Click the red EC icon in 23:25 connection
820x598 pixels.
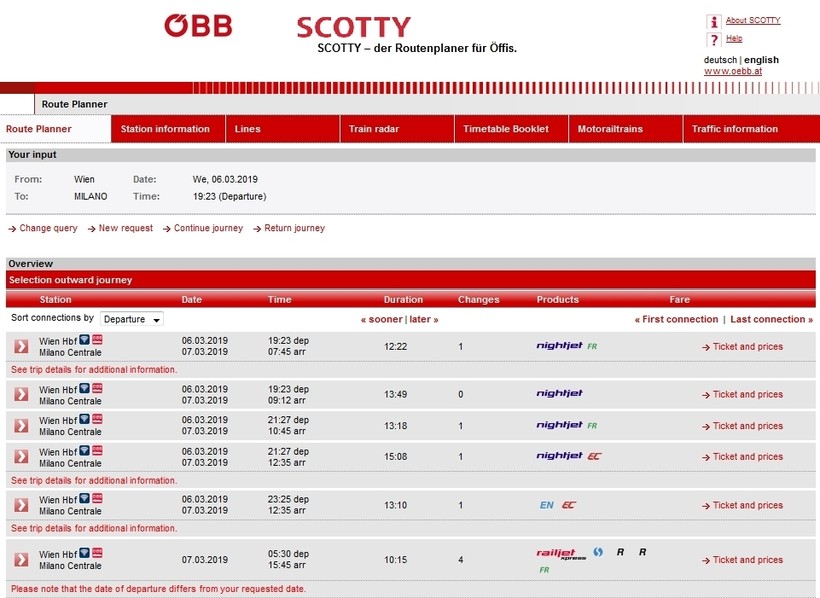coord(569,505)
